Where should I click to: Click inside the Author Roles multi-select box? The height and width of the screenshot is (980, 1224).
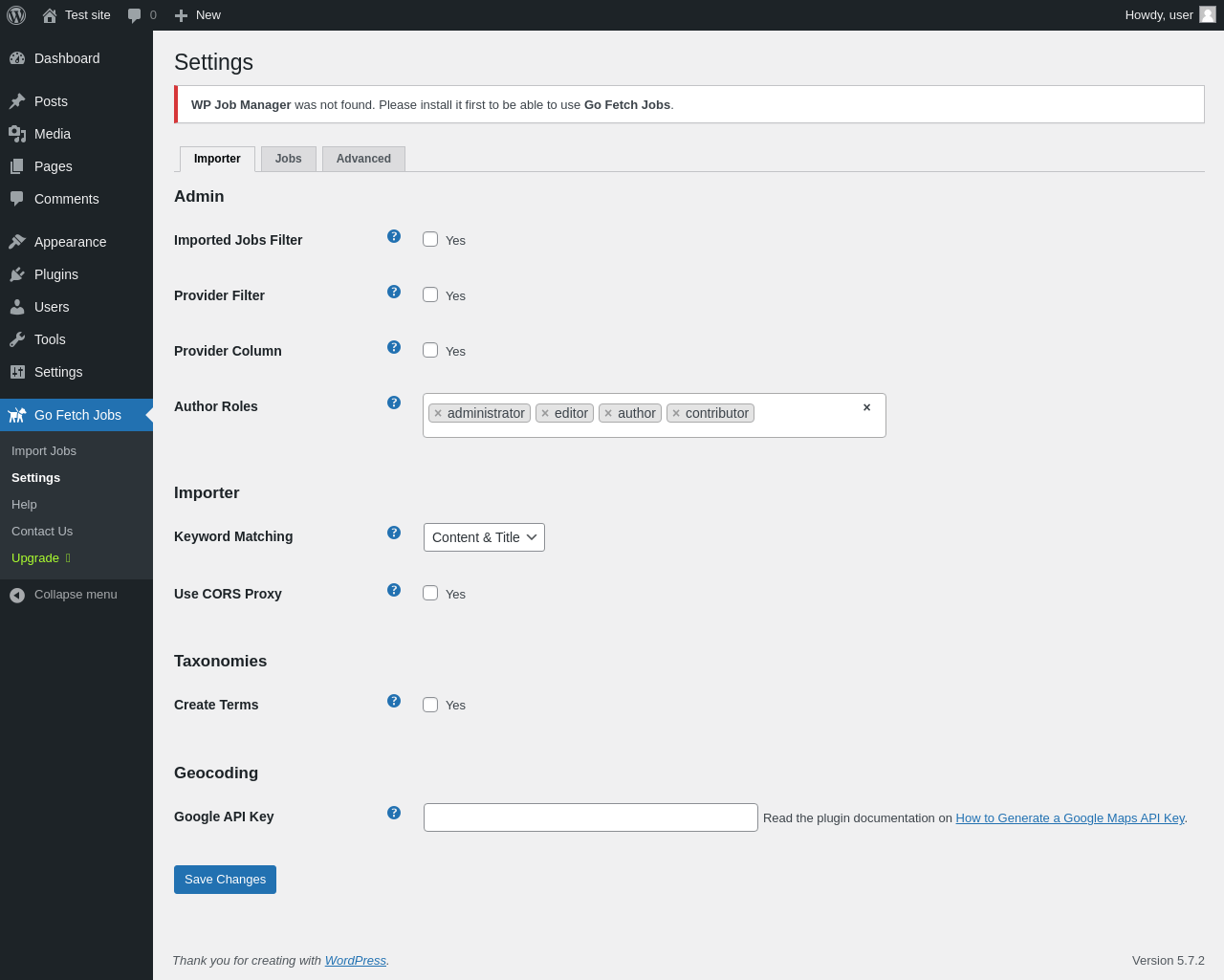[654, 415]
